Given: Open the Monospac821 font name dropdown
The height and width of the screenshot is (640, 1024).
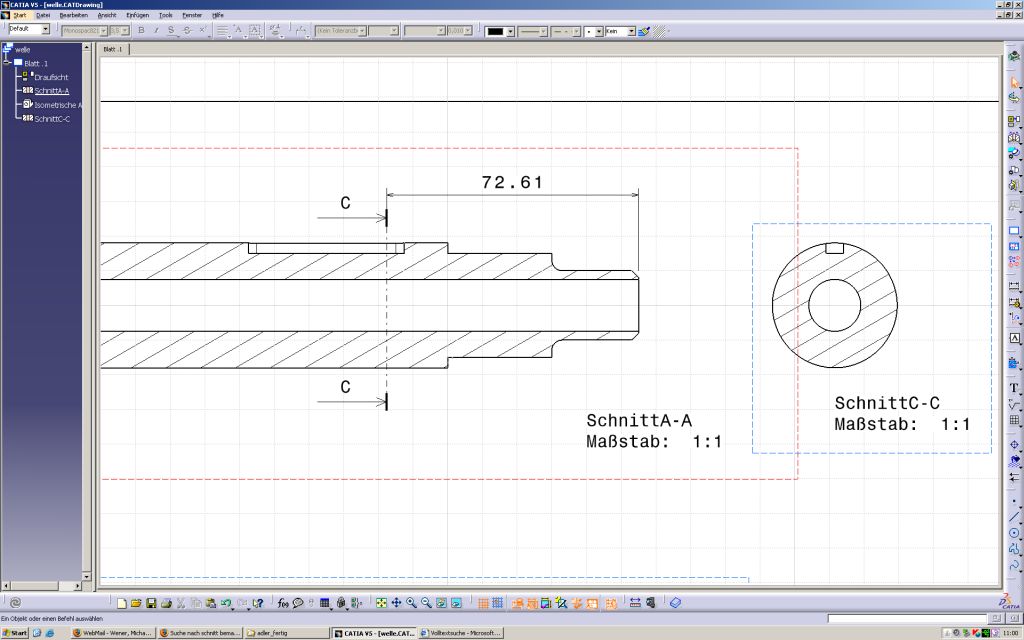Looking at the screenshot, I should point(103,31).
